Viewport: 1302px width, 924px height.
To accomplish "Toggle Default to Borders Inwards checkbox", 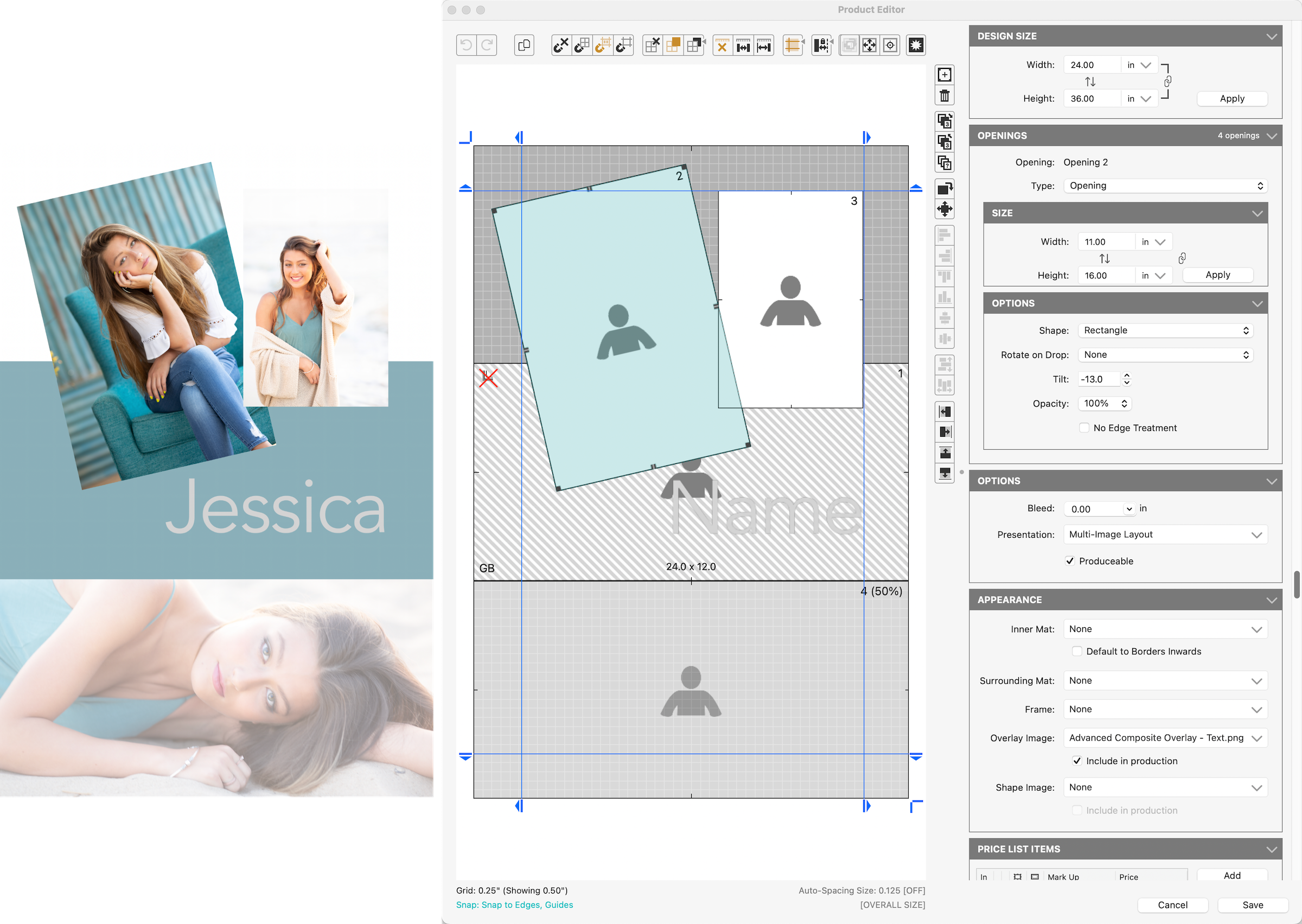I will pyautogui.click(x=1077, y=652).
